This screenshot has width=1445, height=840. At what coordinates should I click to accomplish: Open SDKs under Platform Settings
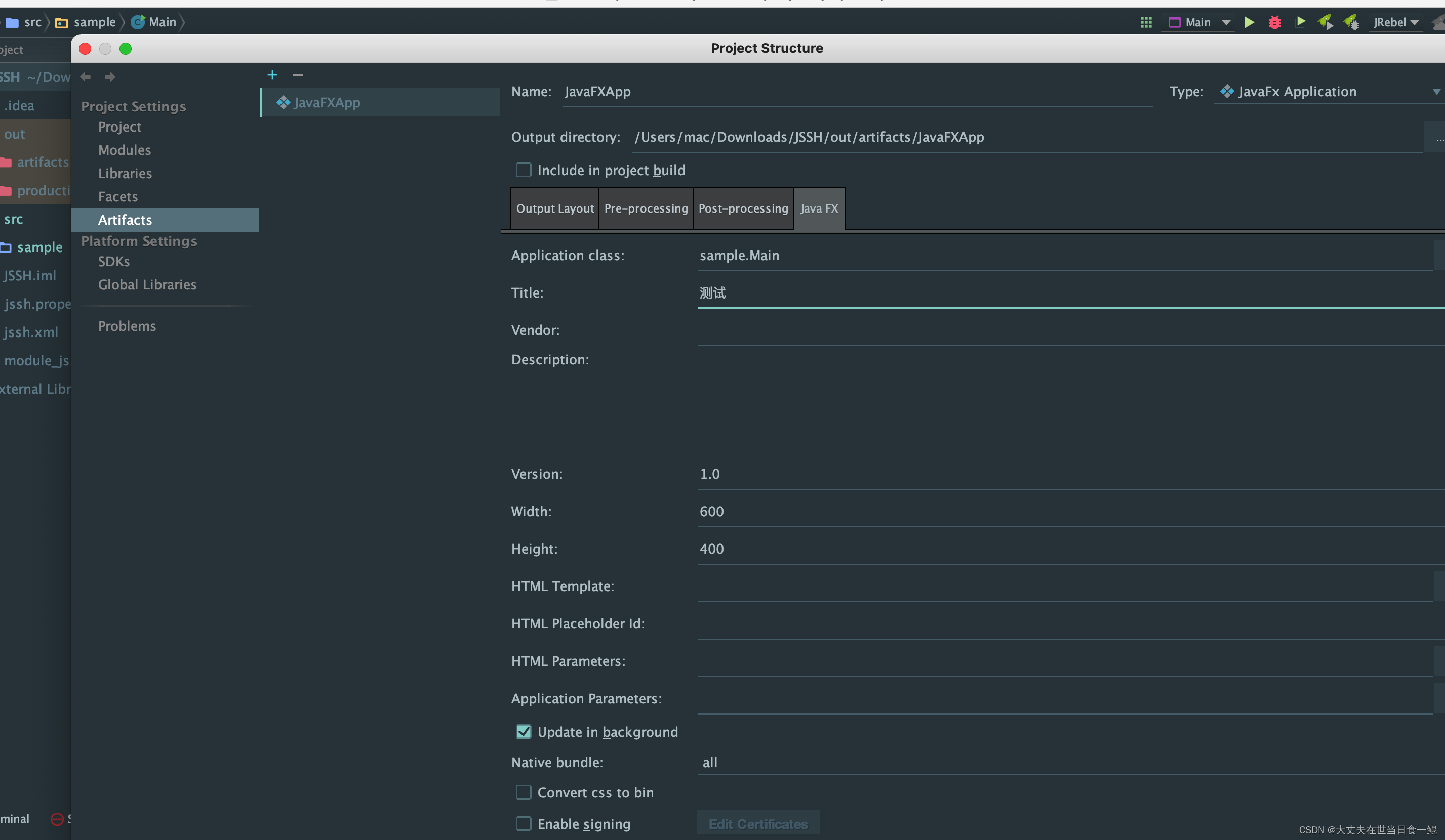pos(113,261)
